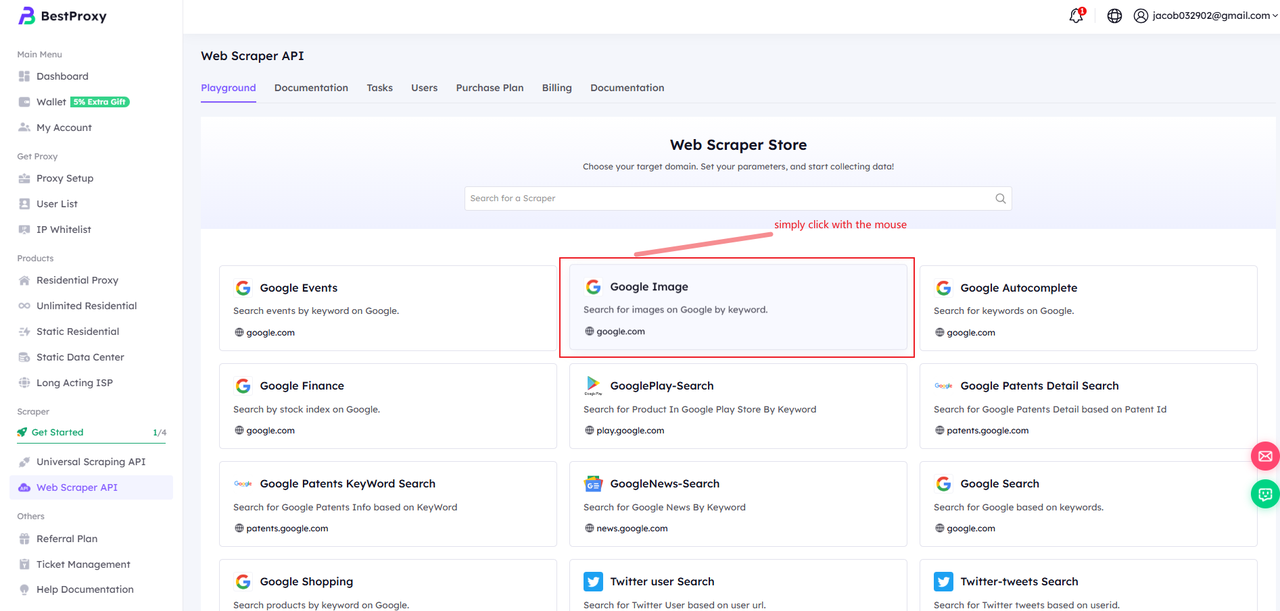This screenshot has width=1280, height=611.
Task: Open the Google Patents Detail Search card
Action: pos(1088,406)
